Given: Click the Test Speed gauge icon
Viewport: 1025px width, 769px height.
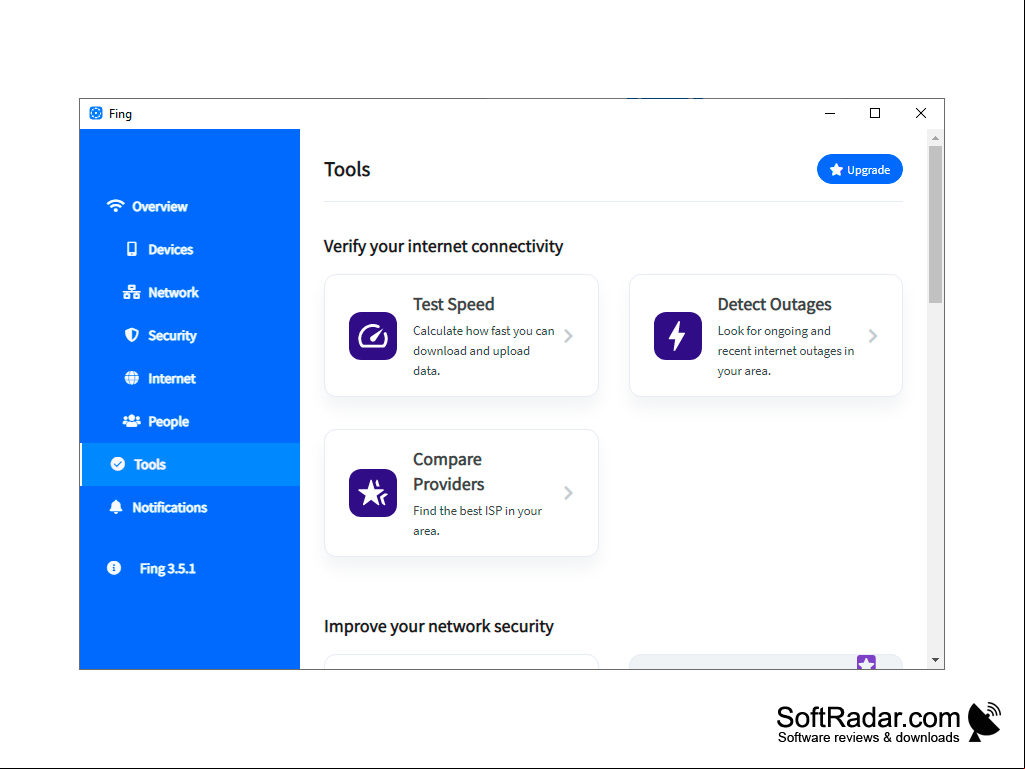Looking at the screenshot, I should click(x=373, y=336).
